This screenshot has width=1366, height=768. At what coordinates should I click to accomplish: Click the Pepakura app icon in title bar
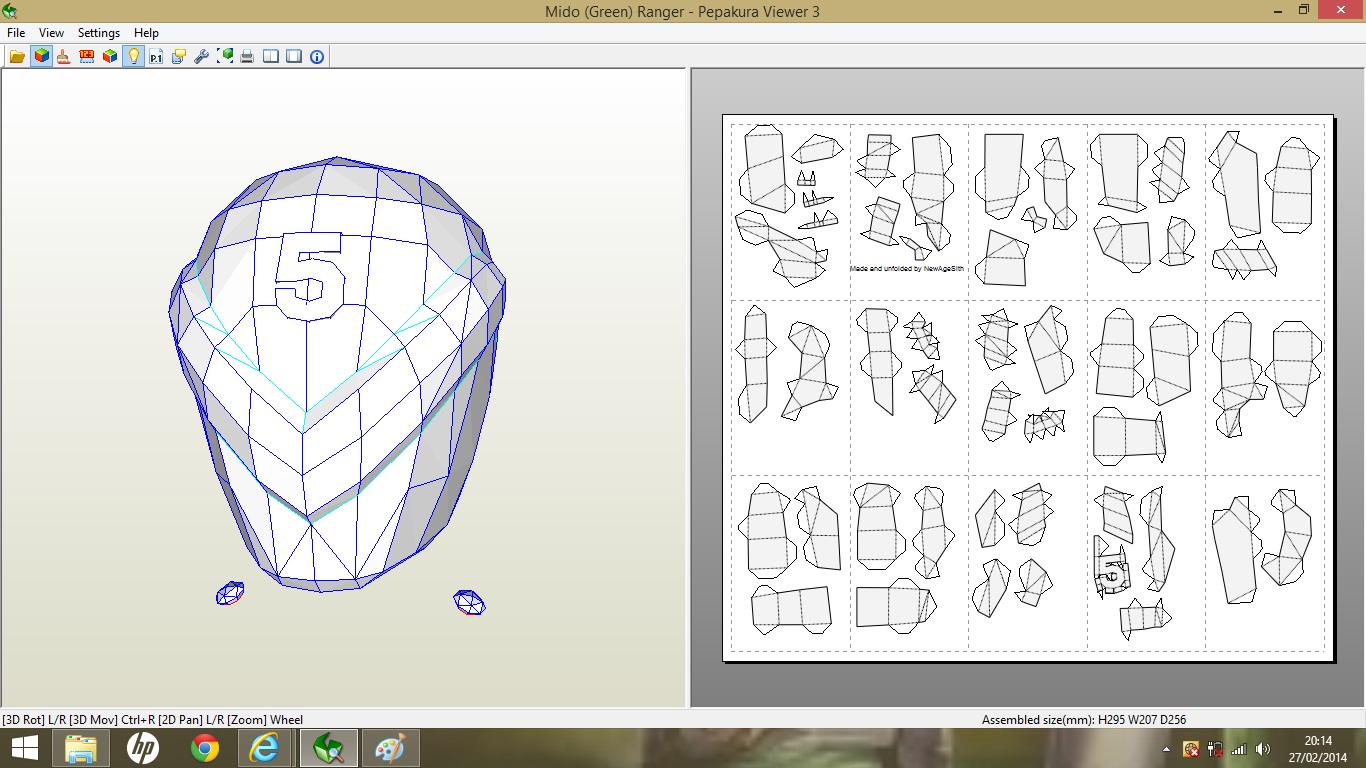pyautogui.click(x=10, y=11)
